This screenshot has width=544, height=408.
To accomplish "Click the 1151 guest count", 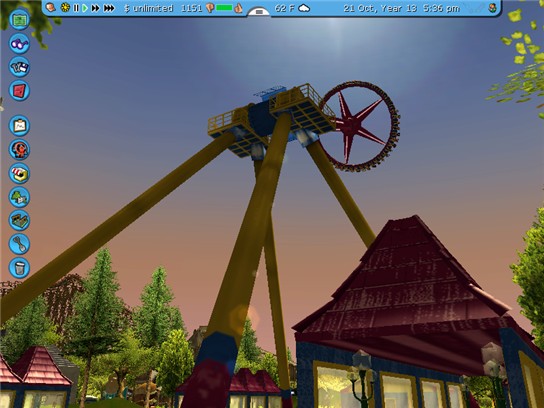I will point(192,8).
